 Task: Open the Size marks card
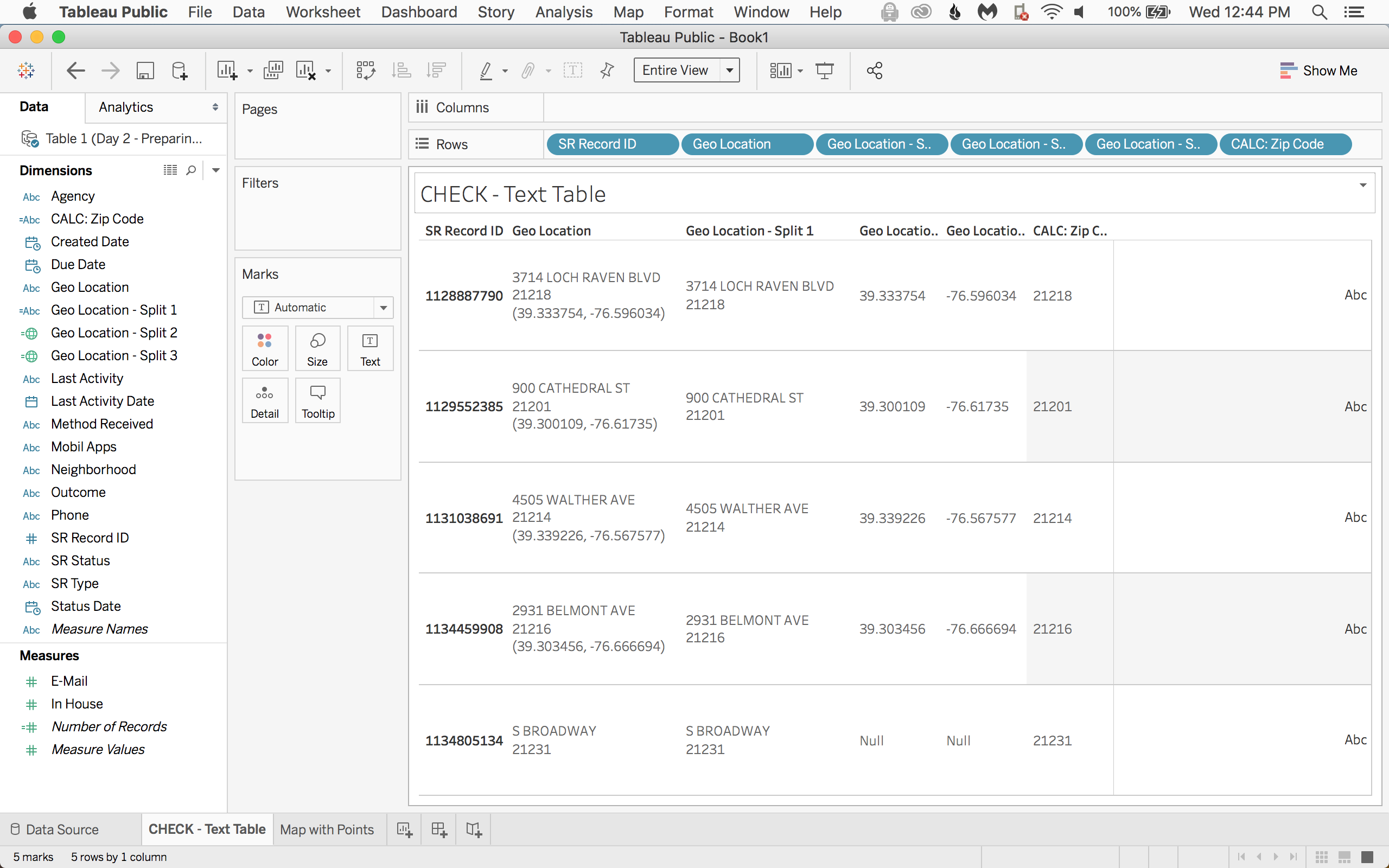[317, 348]
